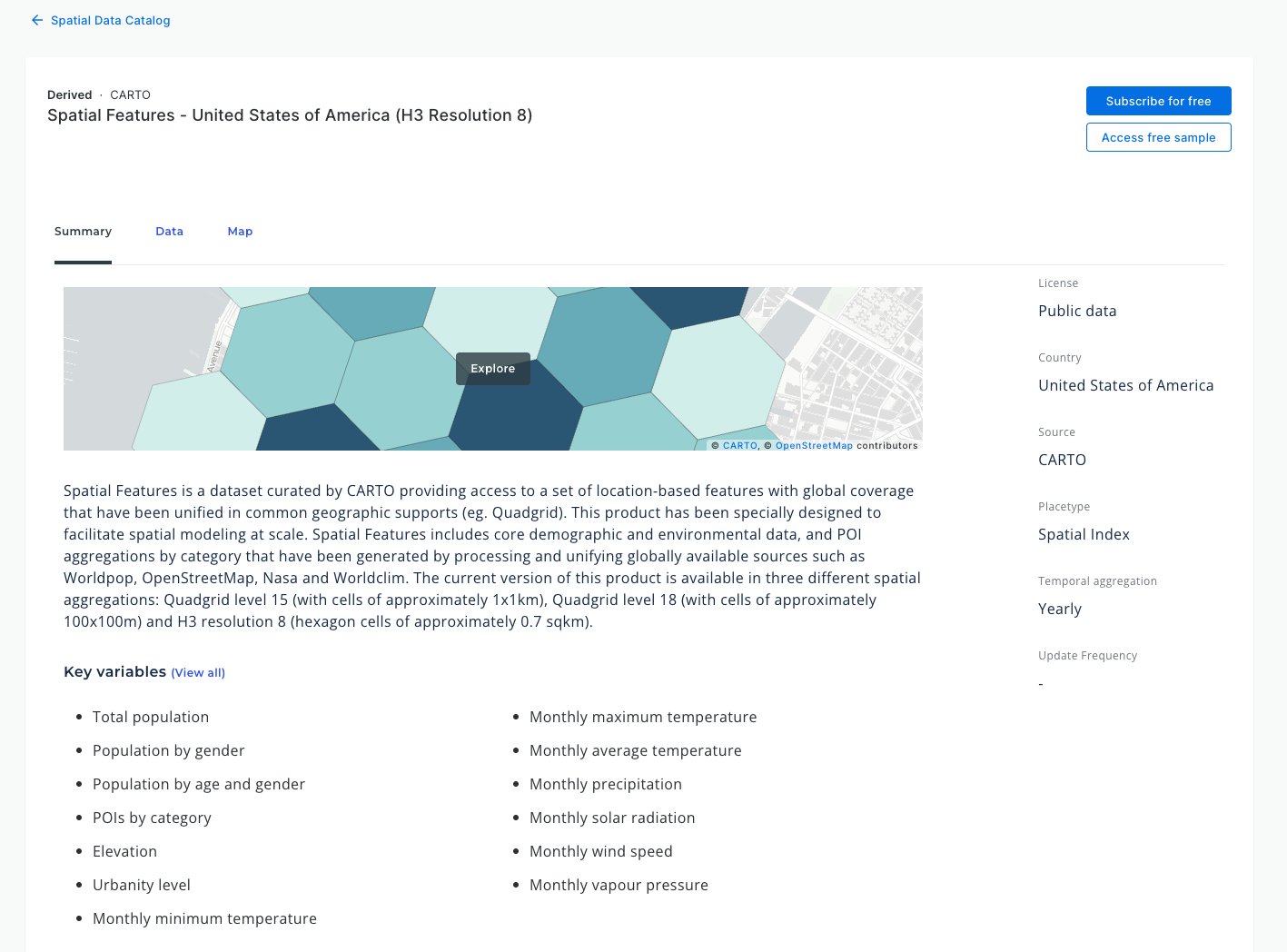
Task: Open the Map tab
Action: pos(240,231)
